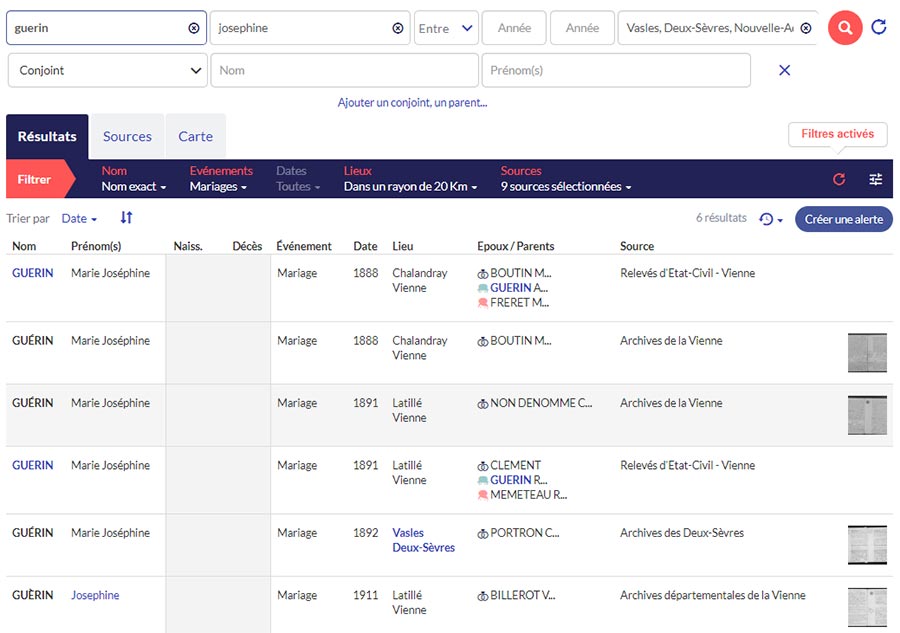Click the refresh icon beside search button
The image size is (900, 633).
[879, 28]
